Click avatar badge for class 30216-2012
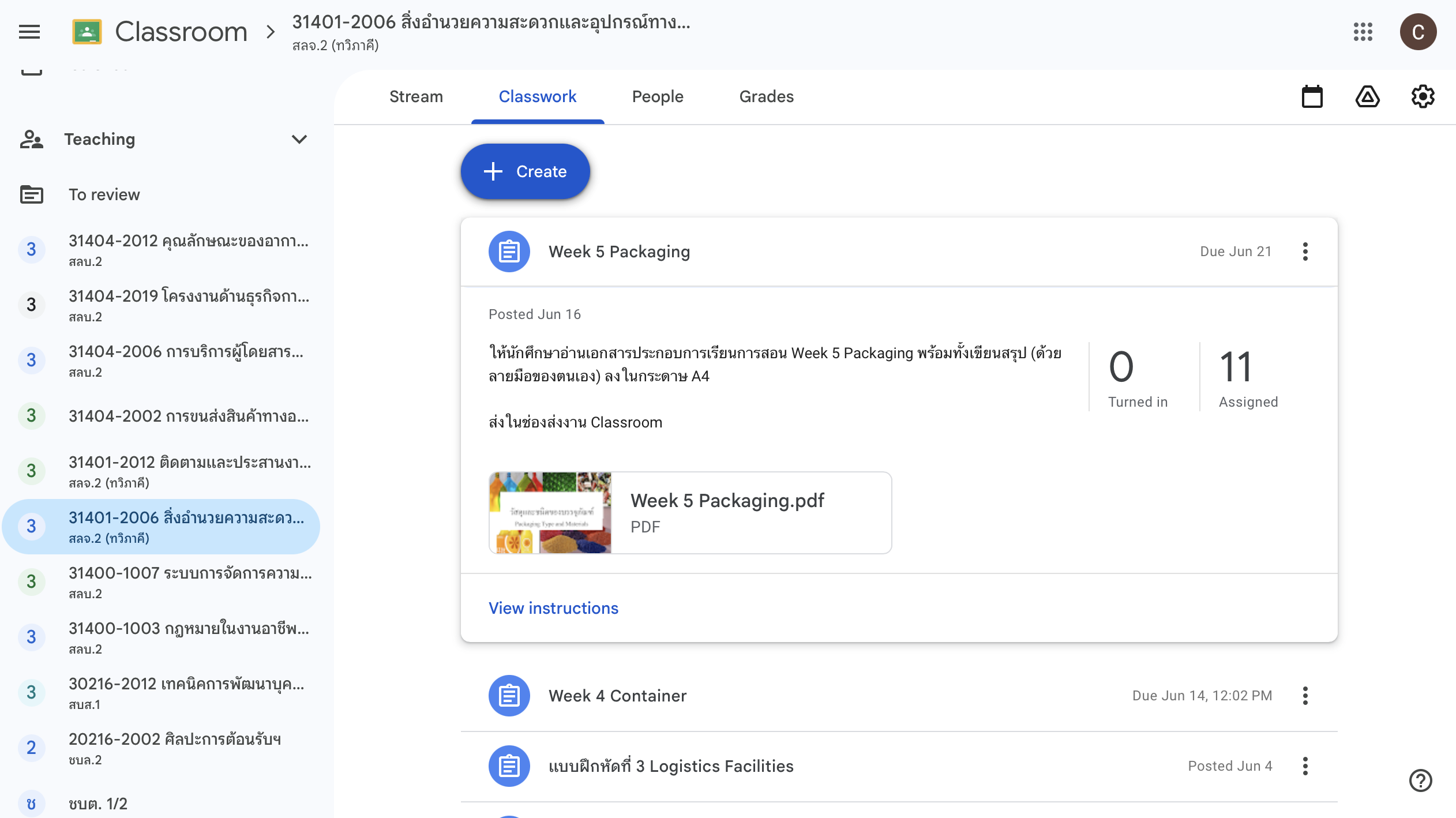This screenshot has height=818, width=1456. tap(31, 692)
